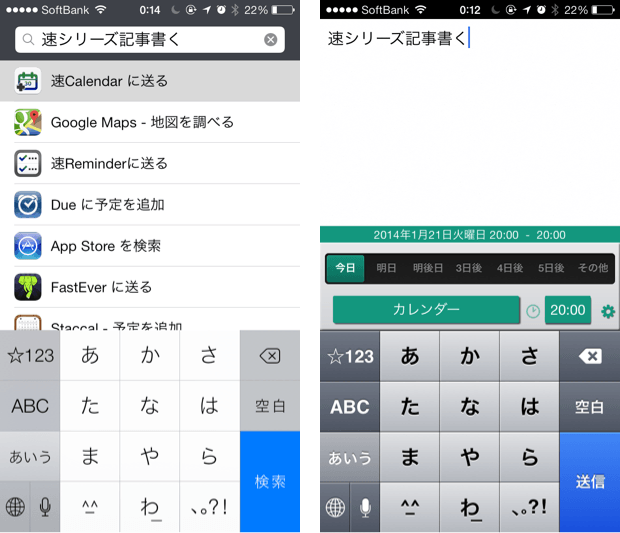Select Due に予定を追加 action
This screenshot has width=620, height=533.
150,204
